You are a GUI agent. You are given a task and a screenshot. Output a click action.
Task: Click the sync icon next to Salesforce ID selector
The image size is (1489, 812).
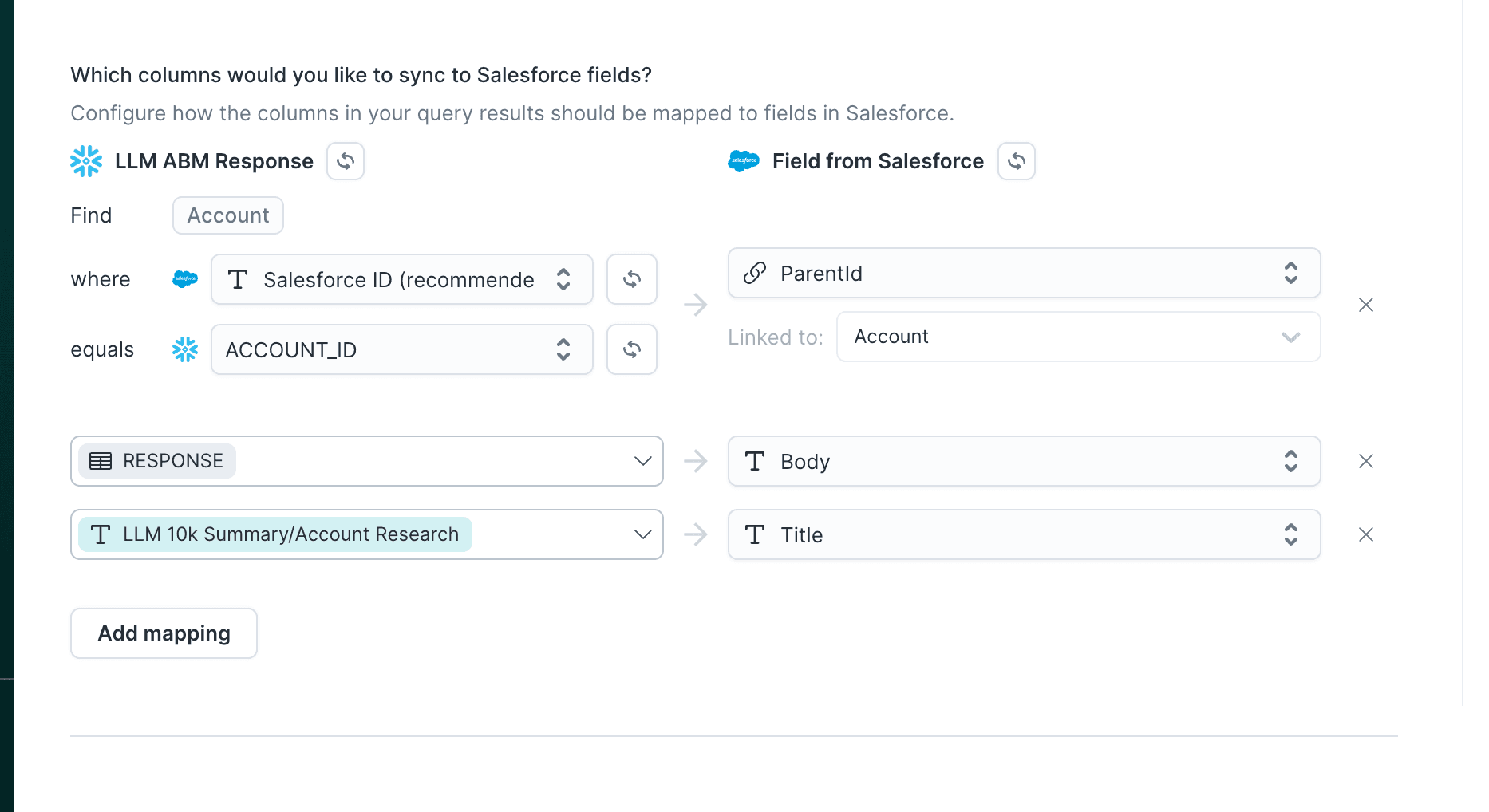tap(631, 279)
